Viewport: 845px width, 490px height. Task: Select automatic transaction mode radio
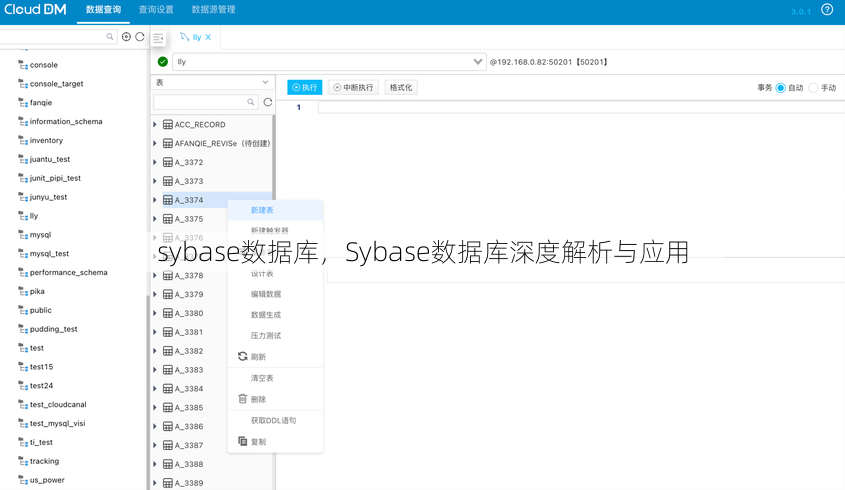point(780,88)
